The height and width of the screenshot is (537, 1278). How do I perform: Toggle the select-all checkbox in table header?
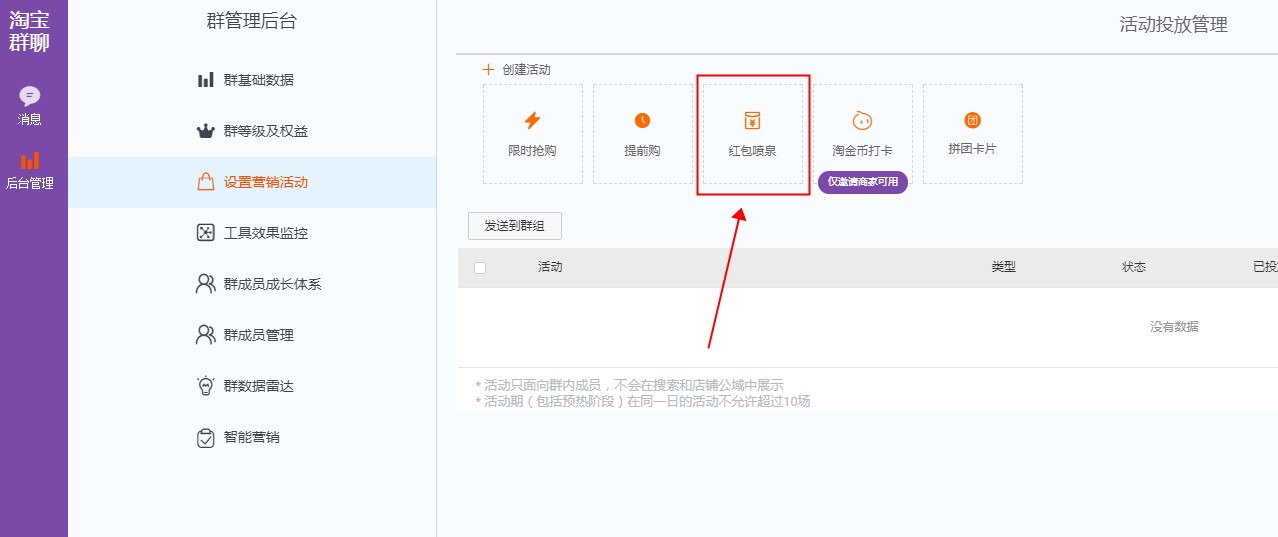coord(480,268)
